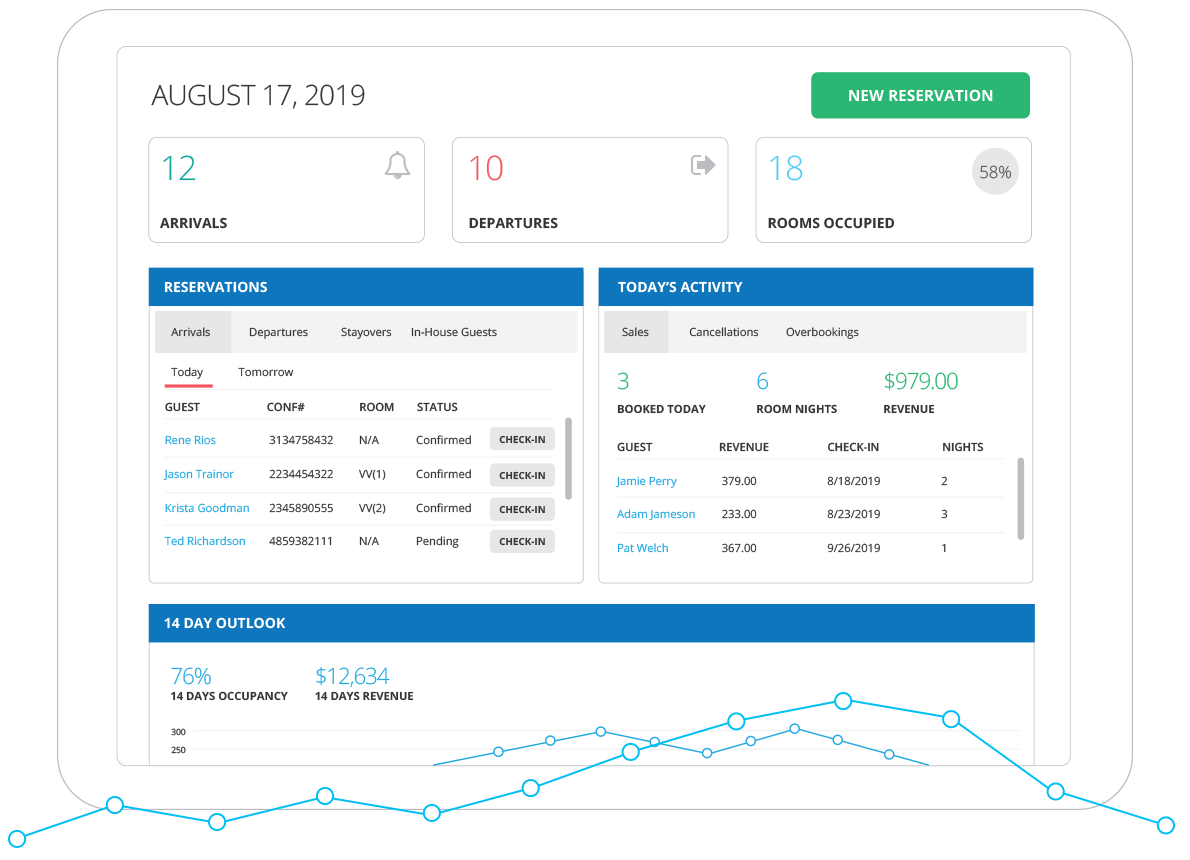
Task: Click the NEW RESERVATION button
Action: 919,95
